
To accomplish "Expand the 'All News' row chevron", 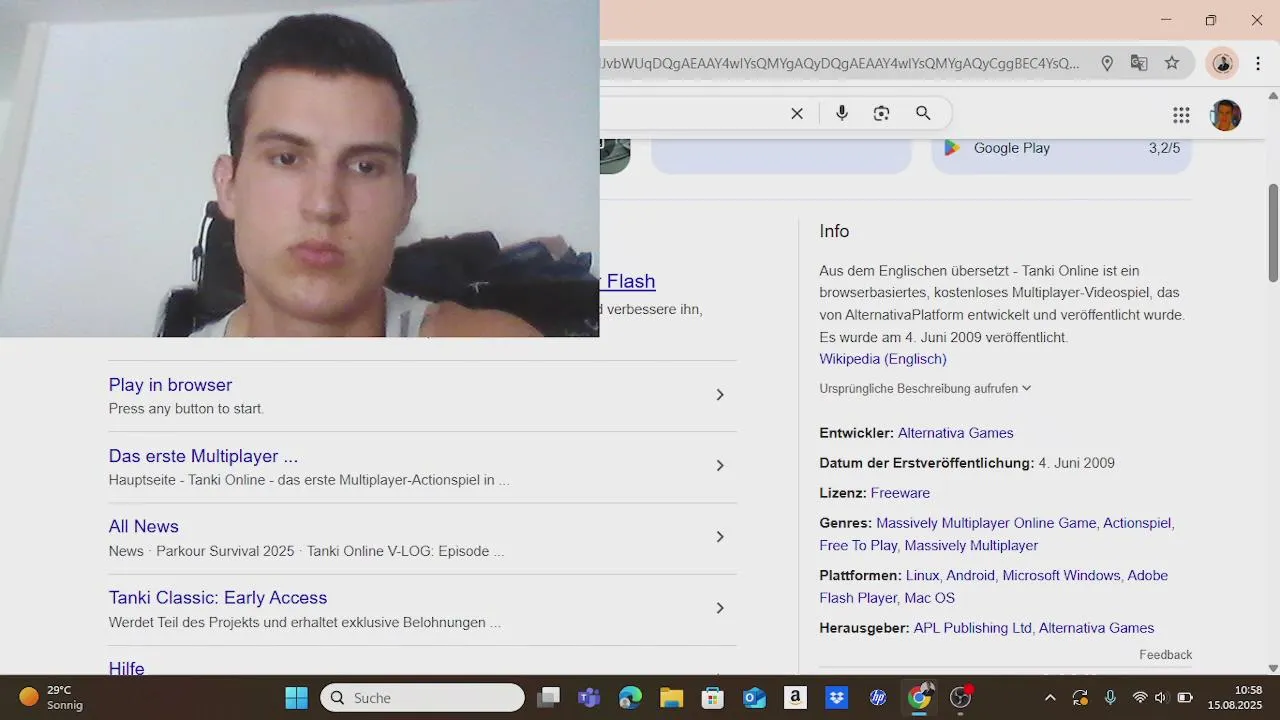I will pos(719,537).
